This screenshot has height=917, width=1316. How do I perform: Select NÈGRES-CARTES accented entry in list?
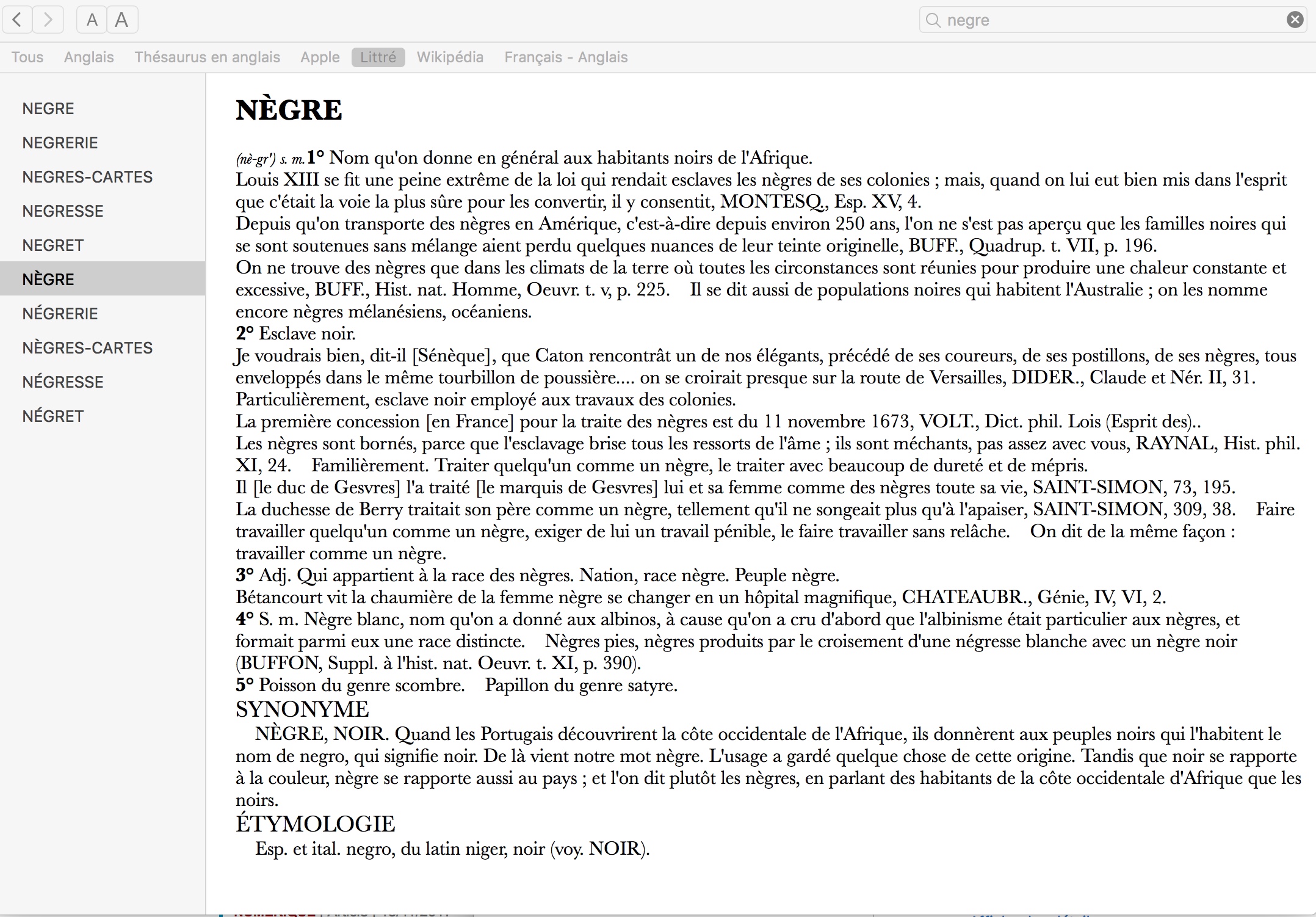(87, 348)
